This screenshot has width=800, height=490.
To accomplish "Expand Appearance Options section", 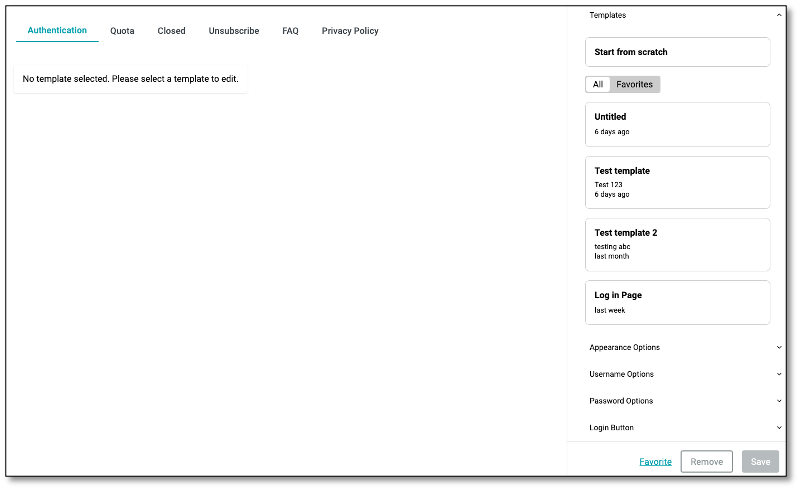I will 685,347.
